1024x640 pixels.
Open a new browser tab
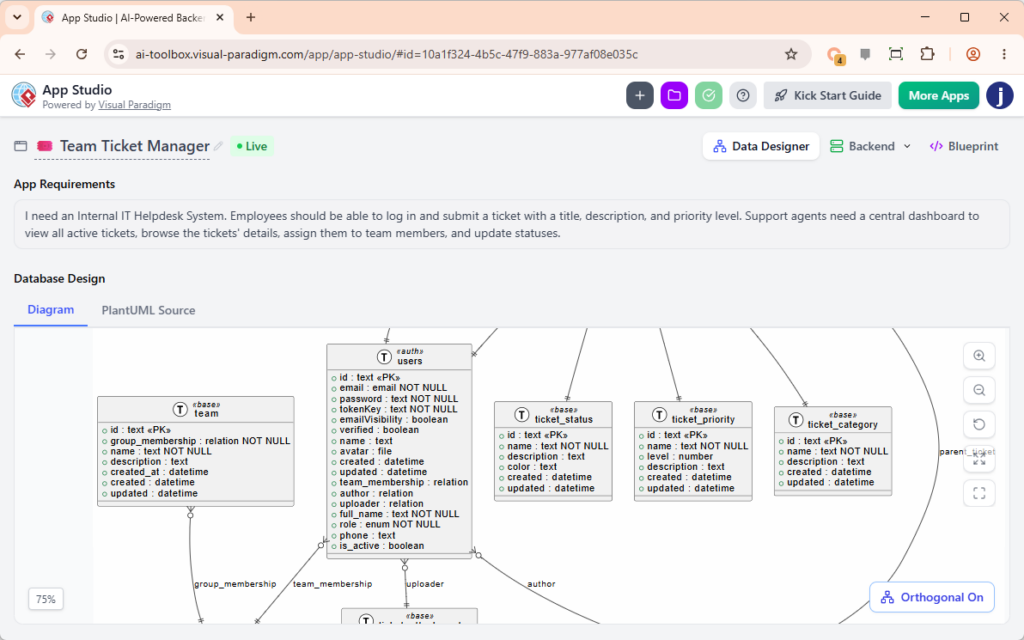click(x=251, y=18)
